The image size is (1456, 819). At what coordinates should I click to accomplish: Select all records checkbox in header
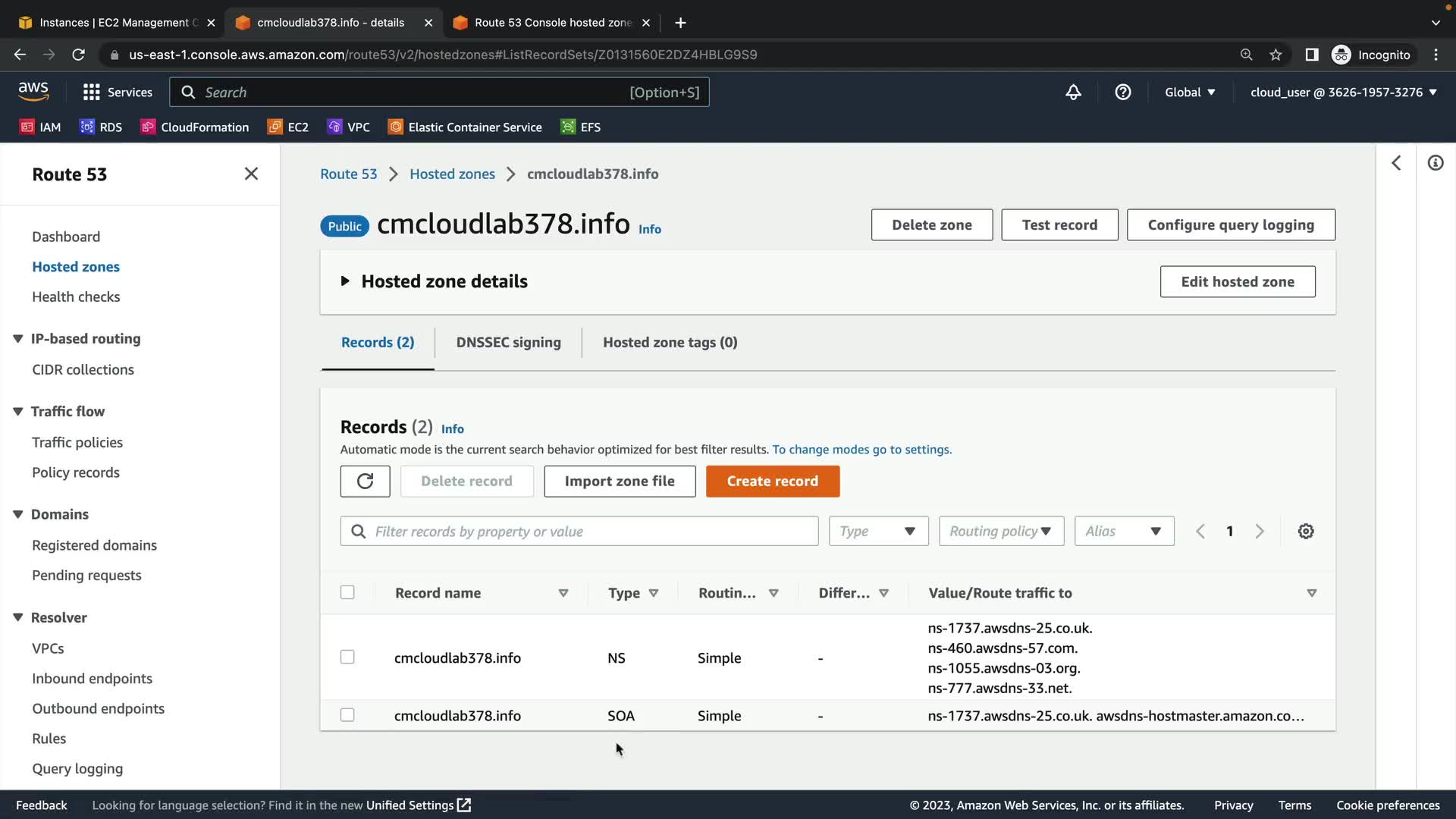point(347,592)
